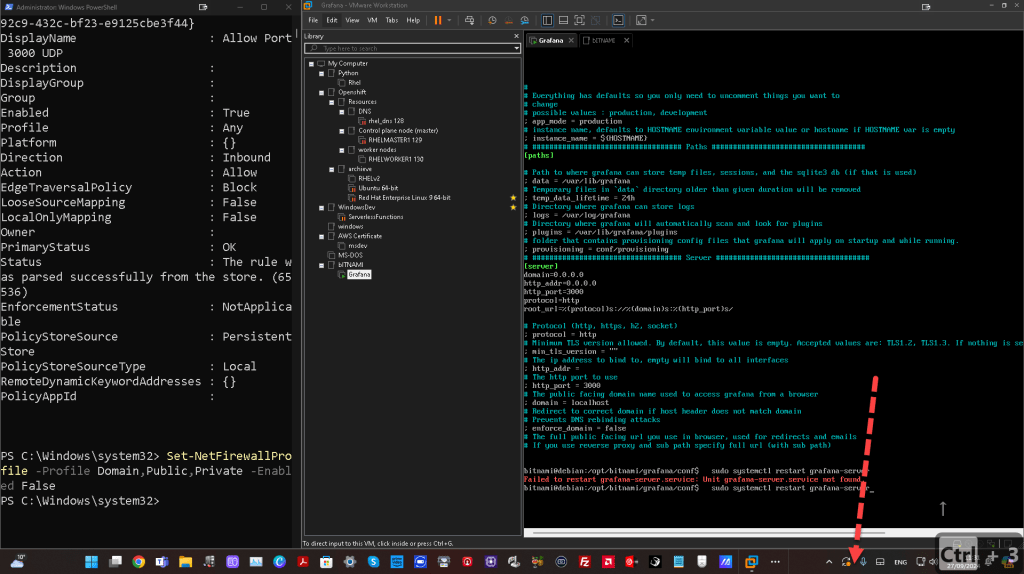The image size is (1024, 574).
Task: Open the Help menu in VMware
Action: [x=413, y=20]
